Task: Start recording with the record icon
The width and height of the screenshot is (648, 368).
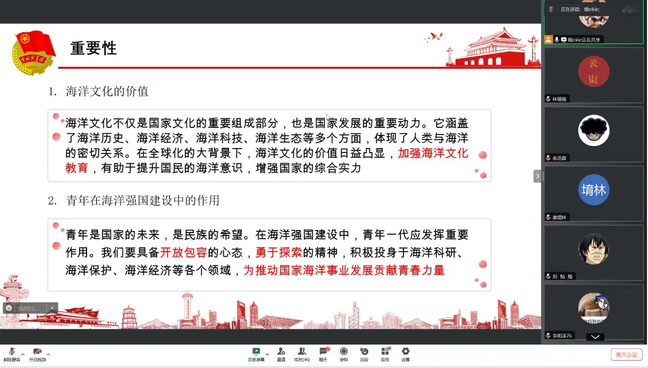Action: 344,354
